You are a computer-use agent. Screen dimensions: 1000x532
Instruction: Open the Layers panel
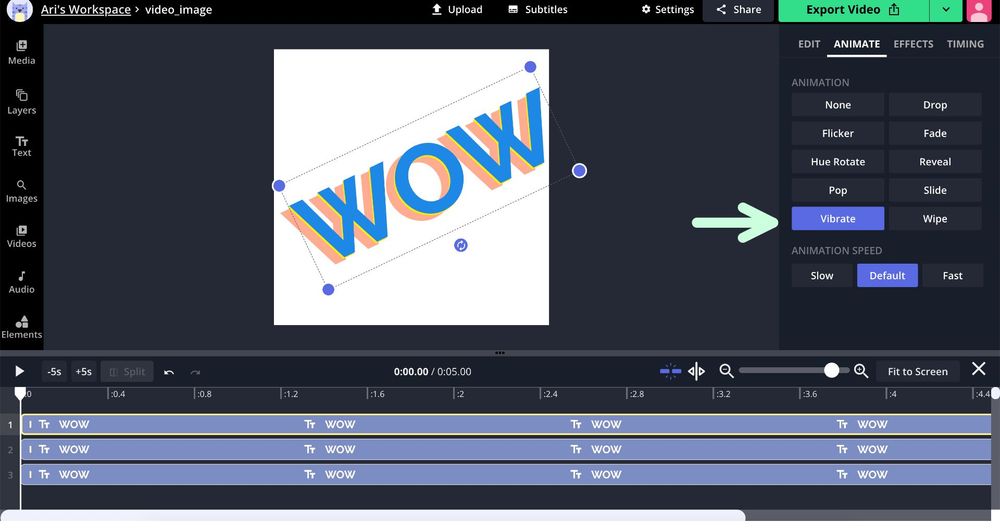click(21, 101)
